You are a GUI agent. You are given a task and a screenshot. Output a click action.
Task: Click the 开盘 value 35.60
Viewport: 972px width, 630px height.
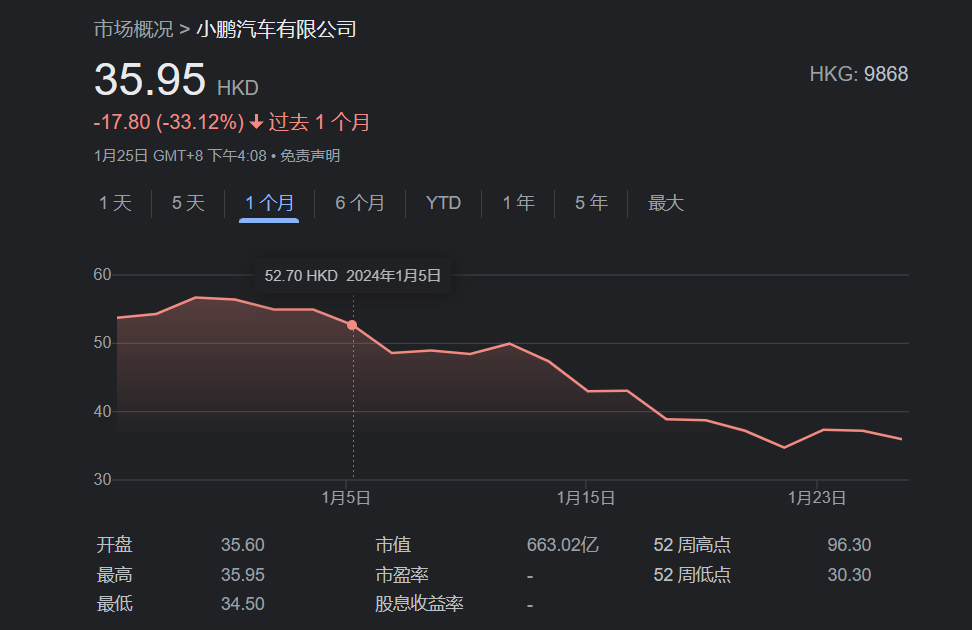pos(243,545)
